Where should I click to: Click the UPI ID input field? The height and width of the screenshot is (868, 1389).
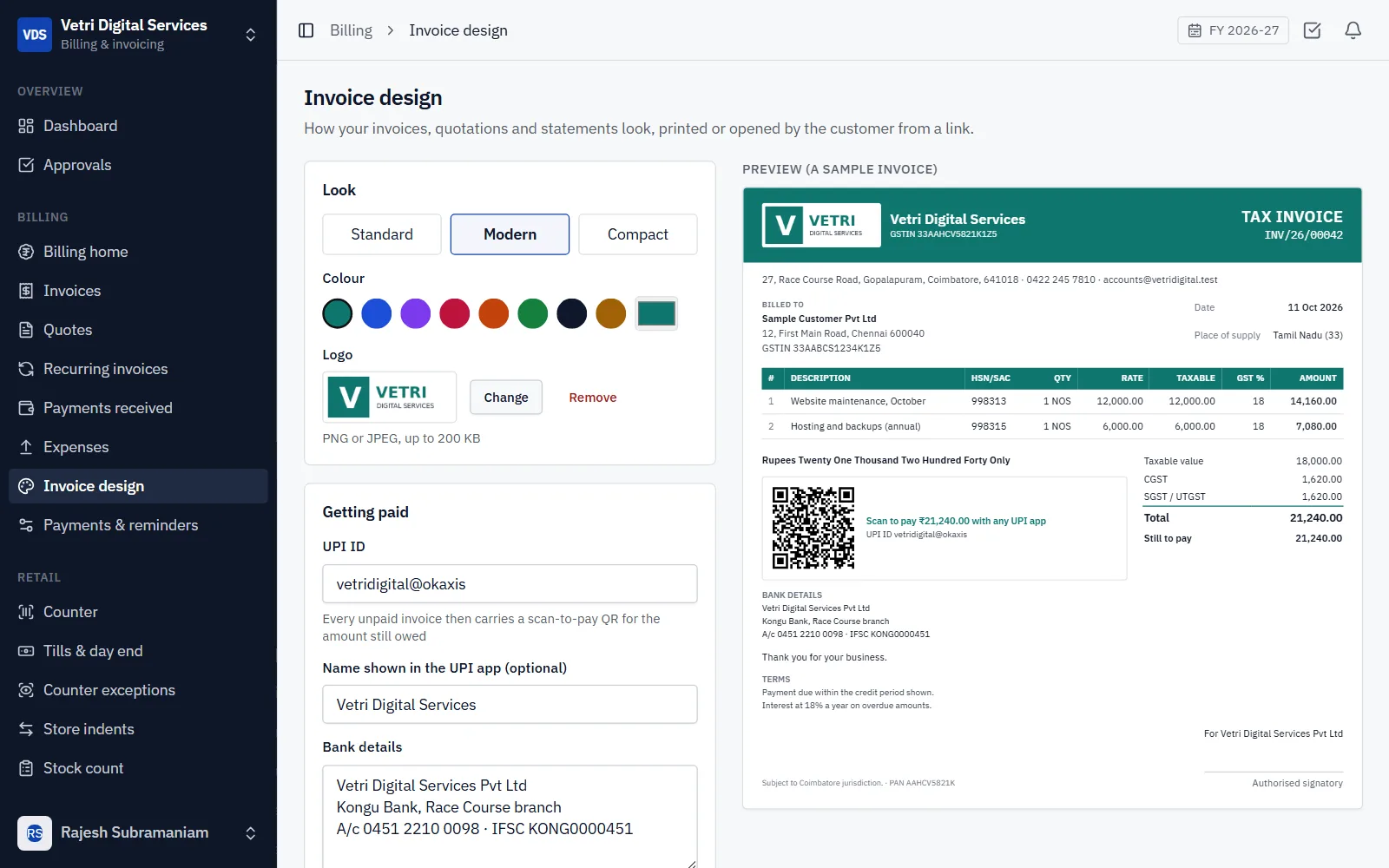510,584
